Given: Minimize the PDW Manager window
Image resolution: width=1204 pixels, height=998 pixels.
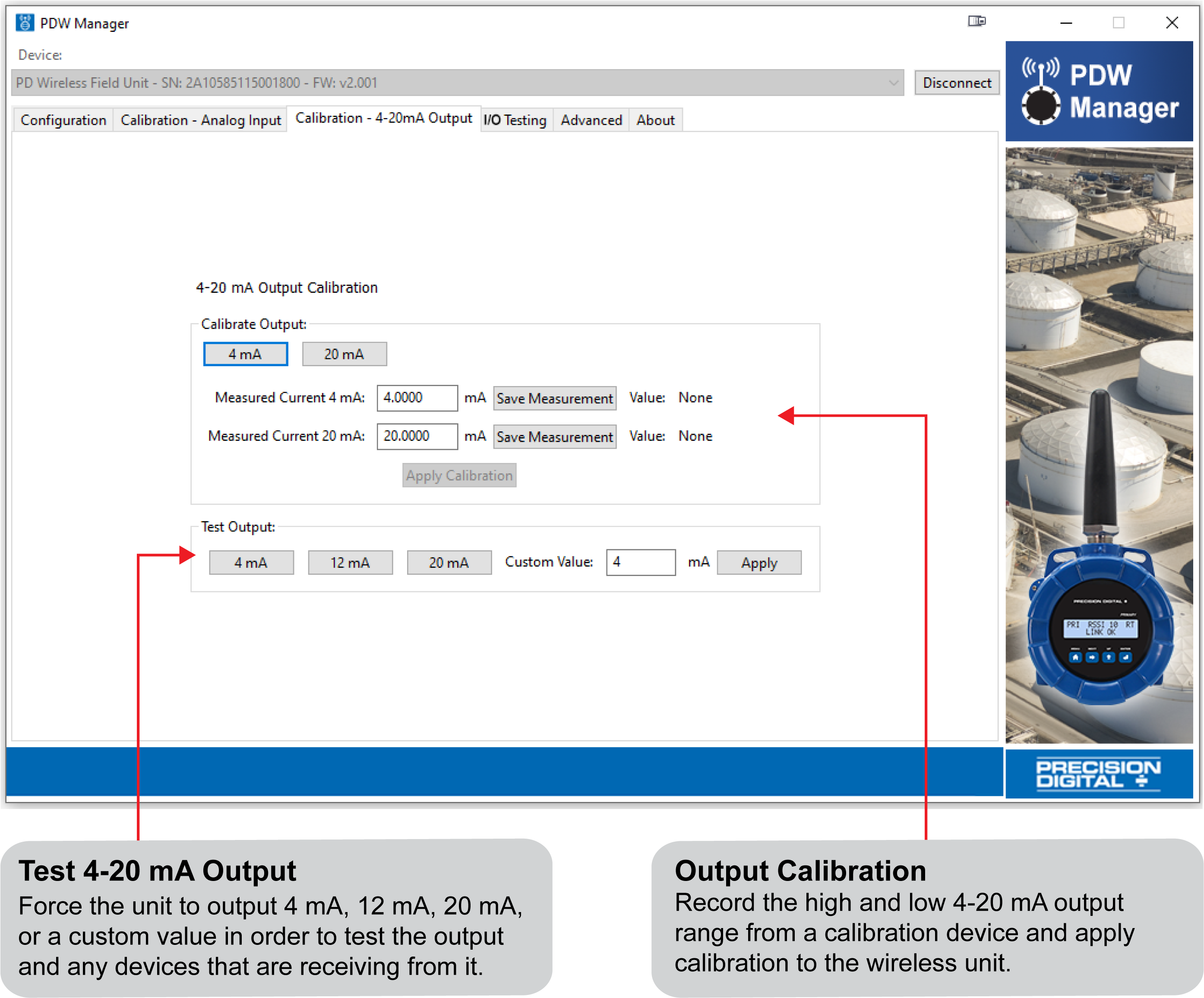Looking at the screenshot, I should click(1066, 23).
